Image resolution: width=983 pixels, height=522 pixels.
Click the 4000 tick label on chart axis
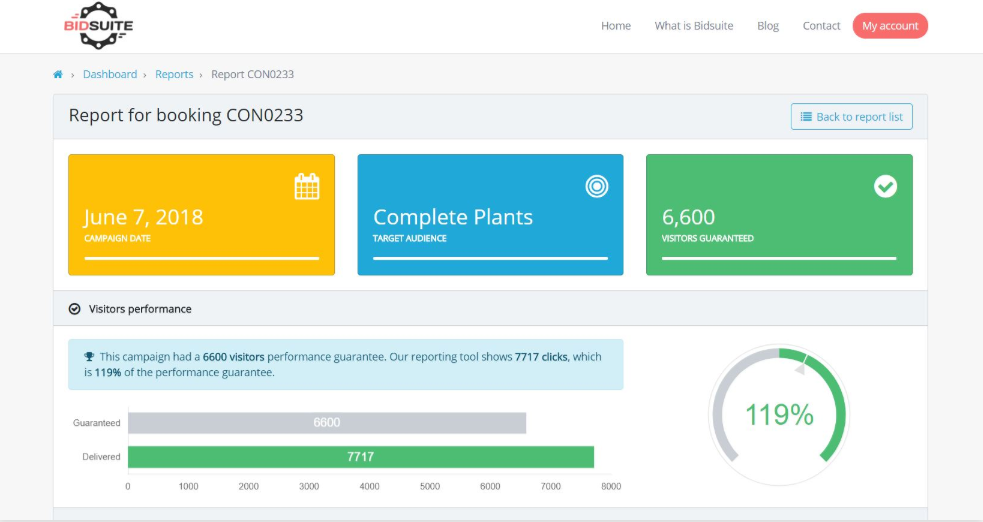pos(369,486)
